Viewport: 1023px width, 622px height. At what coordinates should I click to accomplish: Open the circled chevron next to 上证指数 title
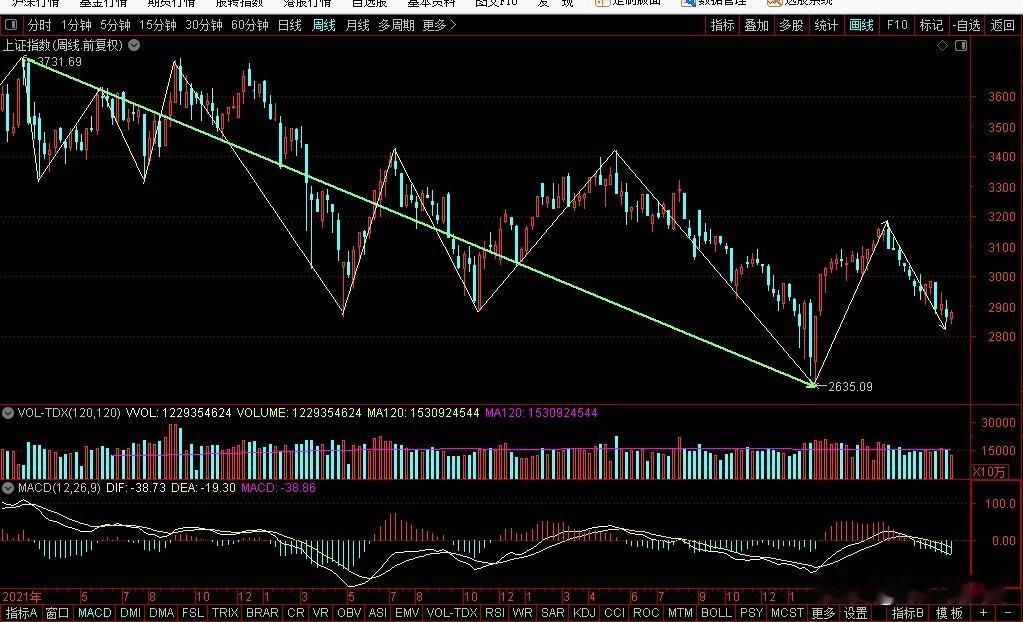point(134,45)
